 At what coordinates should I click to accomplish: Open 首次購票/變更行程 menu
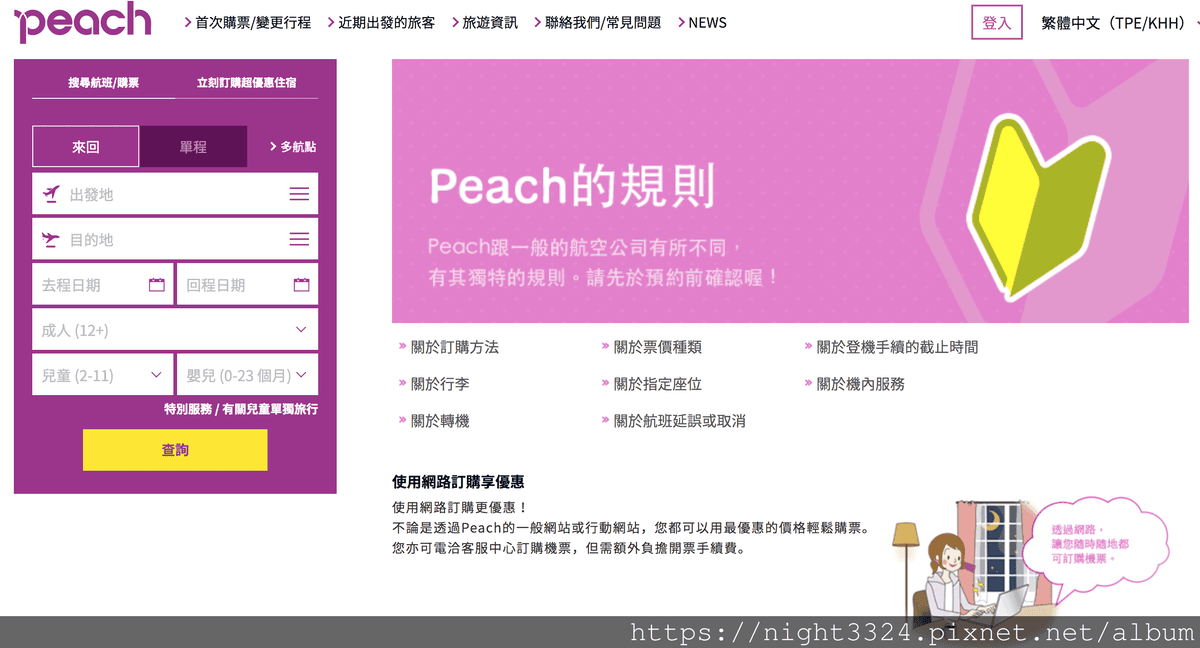(247, 22)
